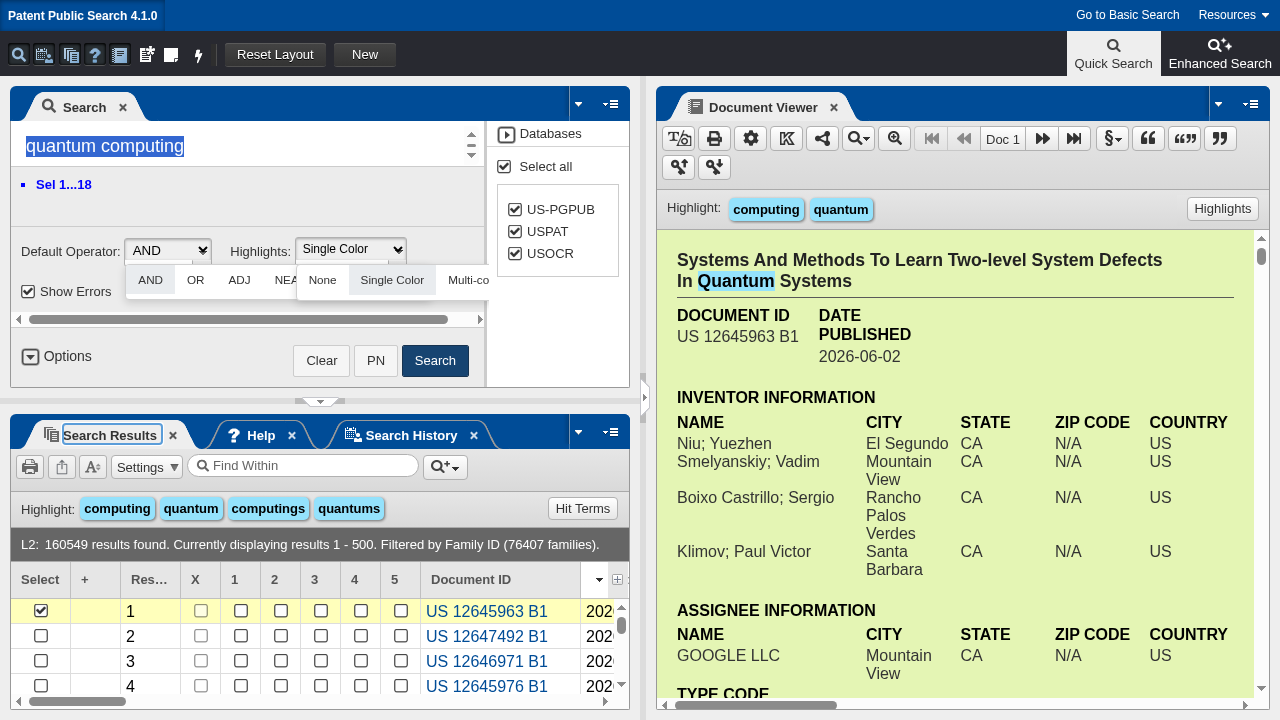This screenshot has height=720, width=1280.
Task: Open Document ID column sort dropdown
Action: point(599,580)
